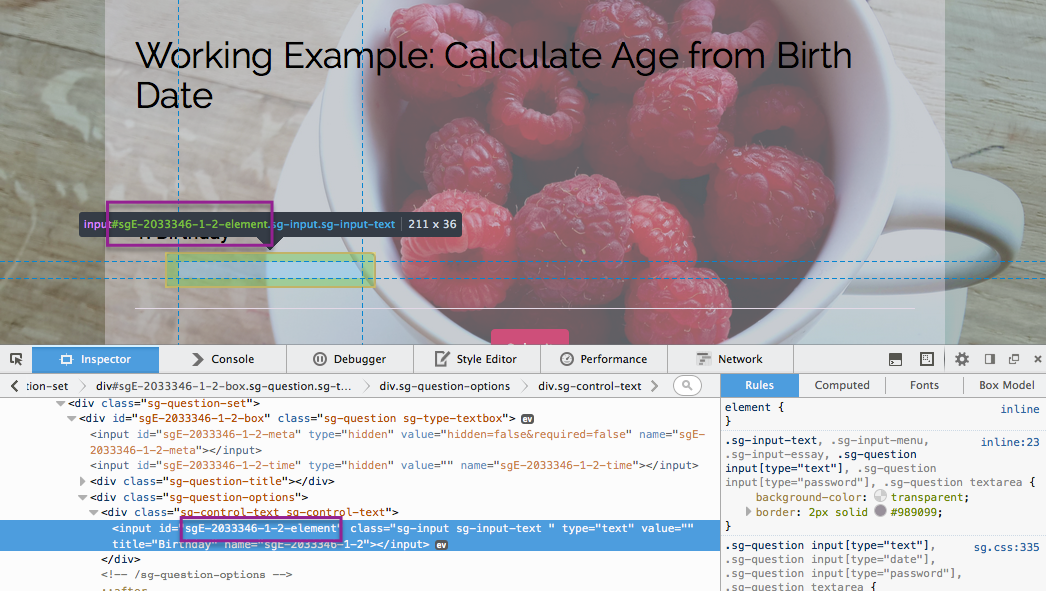
Task: Show devtools in separate window
Action: pos(1014,359)
